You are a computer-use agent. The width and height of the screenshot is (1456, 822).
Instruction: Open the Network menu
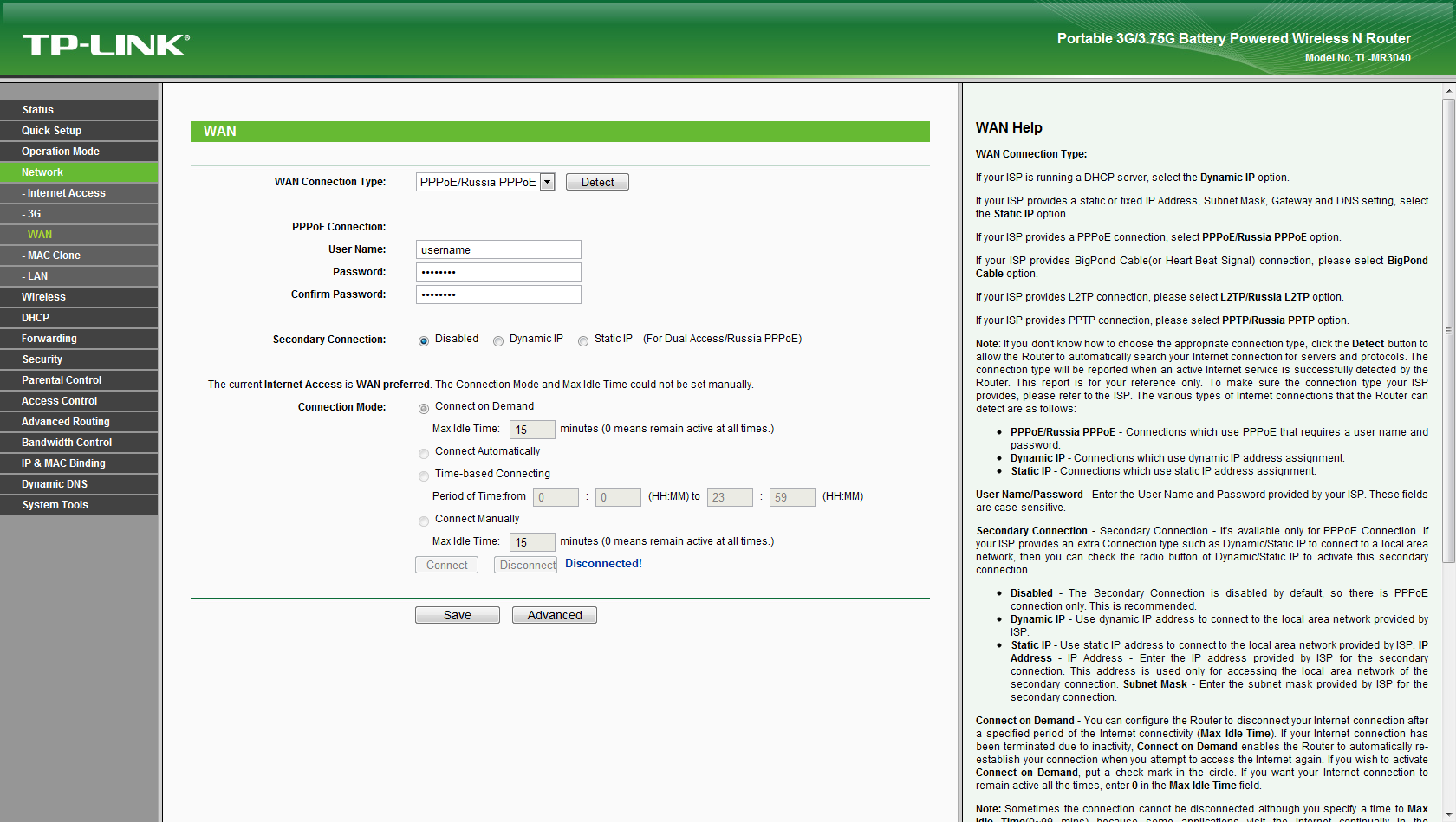(79, 172)
